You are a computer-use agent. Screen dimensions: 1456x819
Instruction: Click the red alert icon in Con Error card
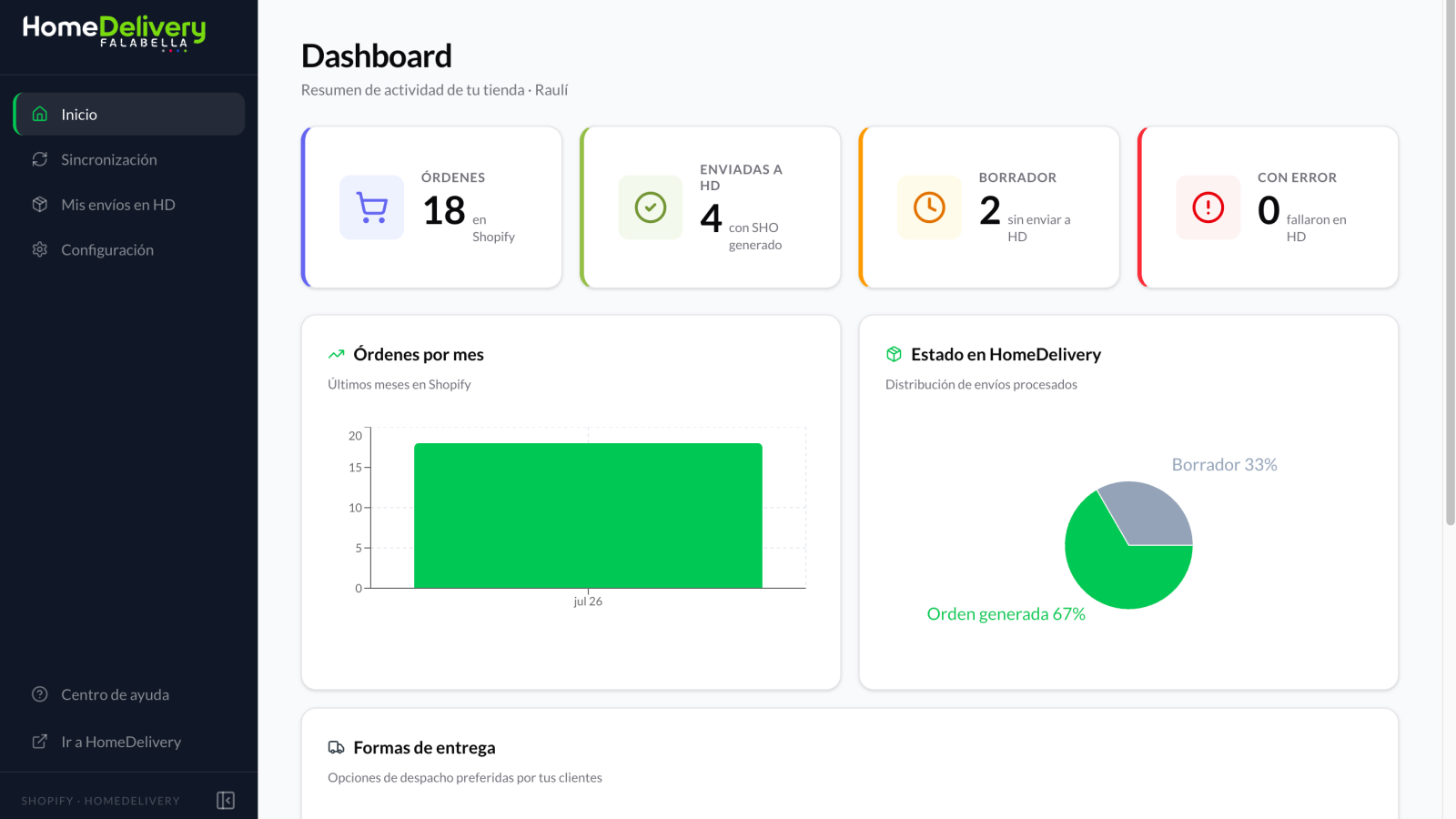1208,207
